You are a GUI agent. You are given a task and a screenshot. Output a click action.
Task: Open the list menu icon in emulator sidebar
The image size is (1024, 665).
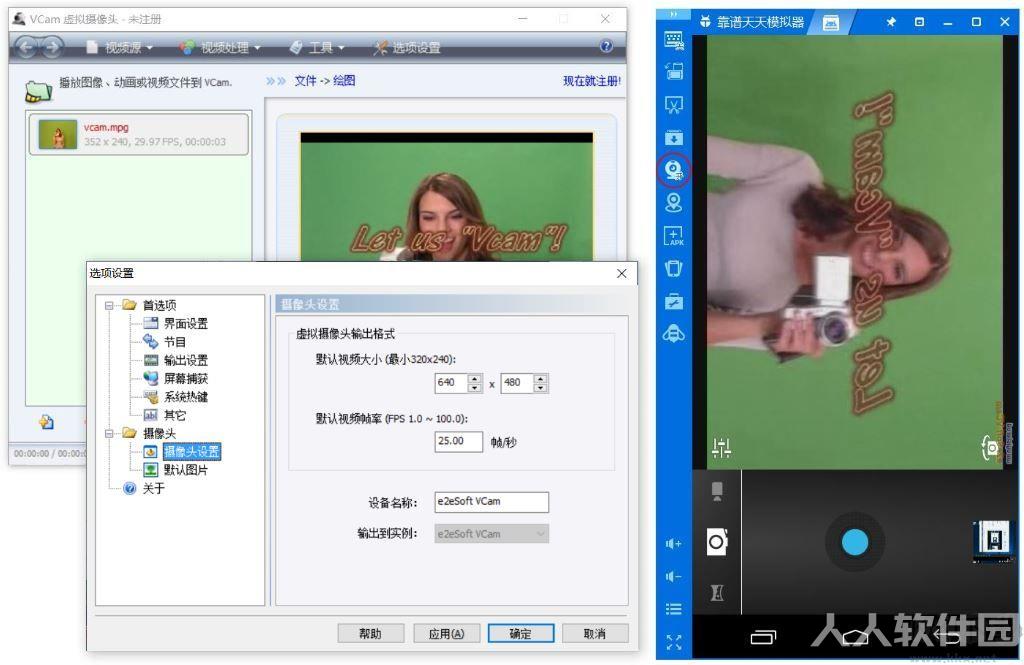click(x=673, y=609)
